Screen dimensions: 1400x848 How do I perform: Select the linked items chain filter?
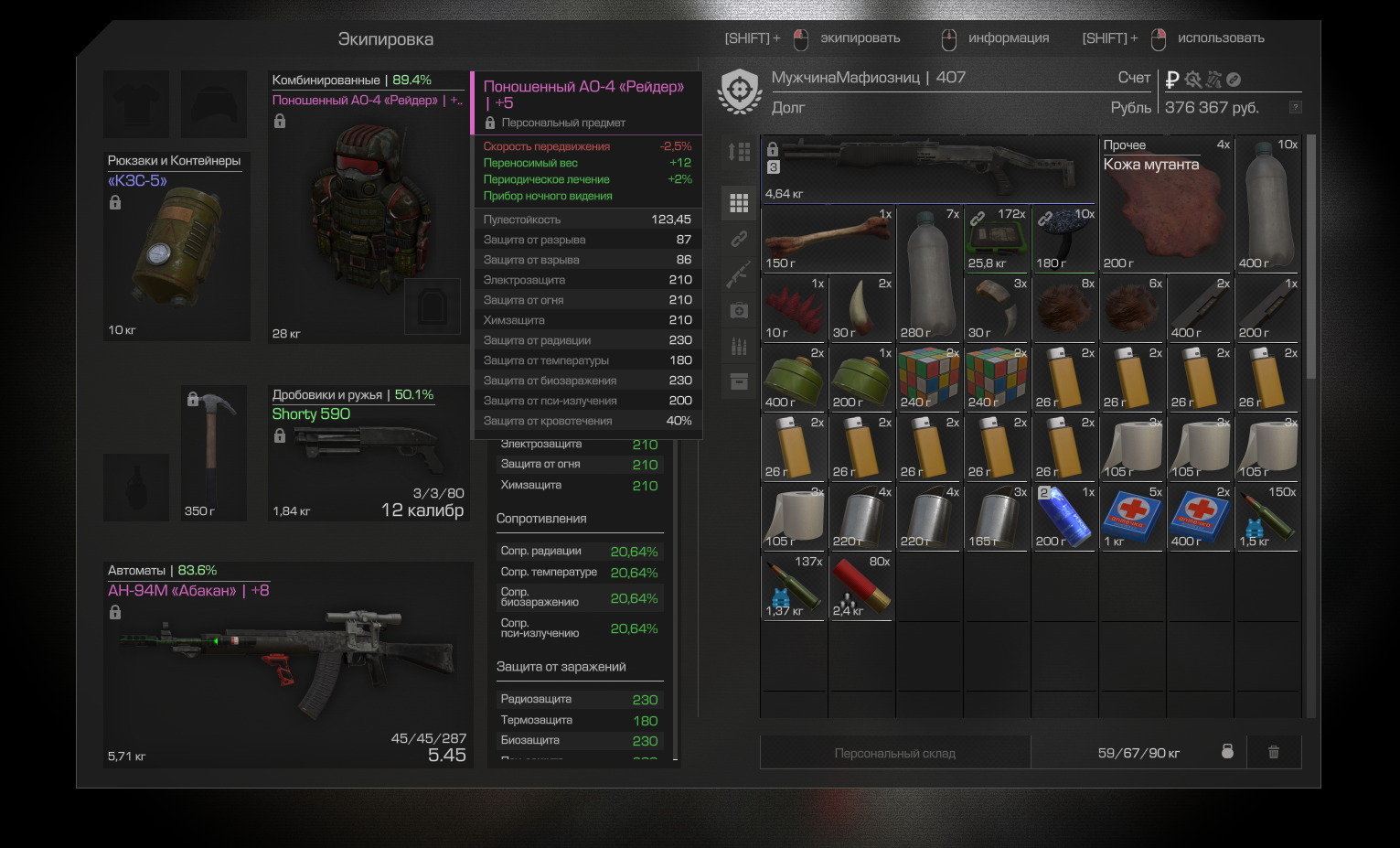[x=739, y=239]
